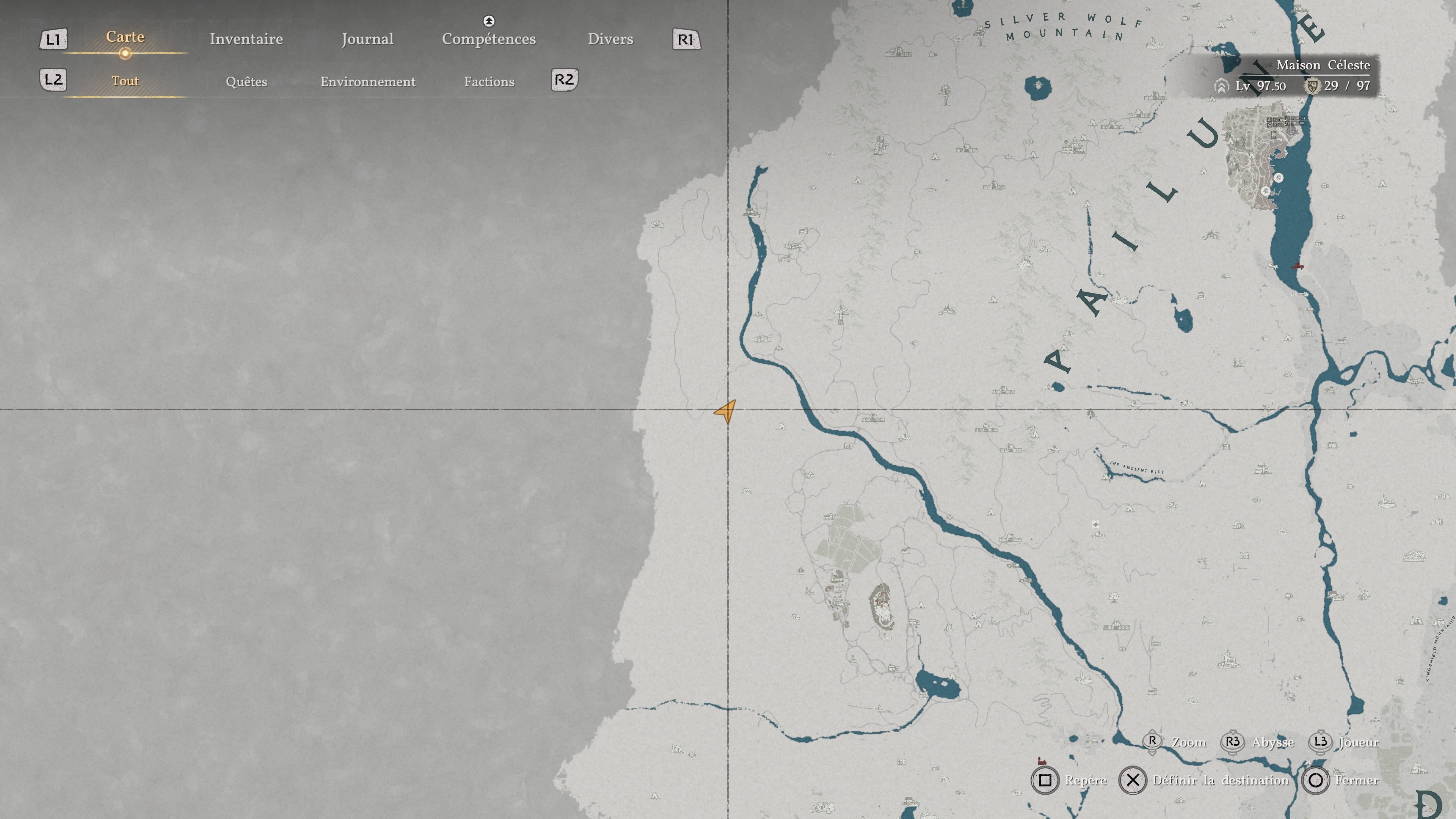Click the Maison Céleste region title
Screen dimensions: 1456x819
coord(1323,65)
